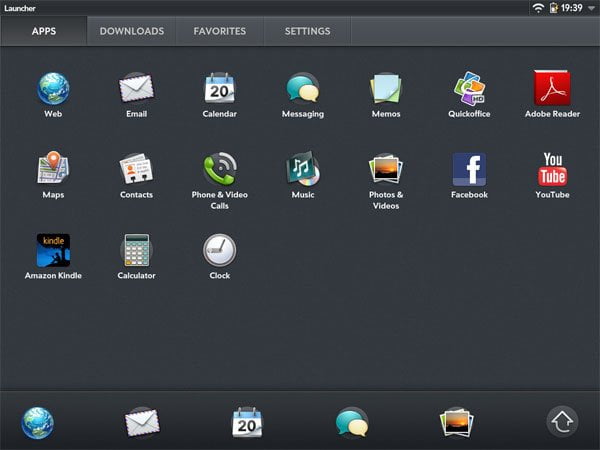
Task: Open Messaging from the bottom dock
Action: [352, 422]
